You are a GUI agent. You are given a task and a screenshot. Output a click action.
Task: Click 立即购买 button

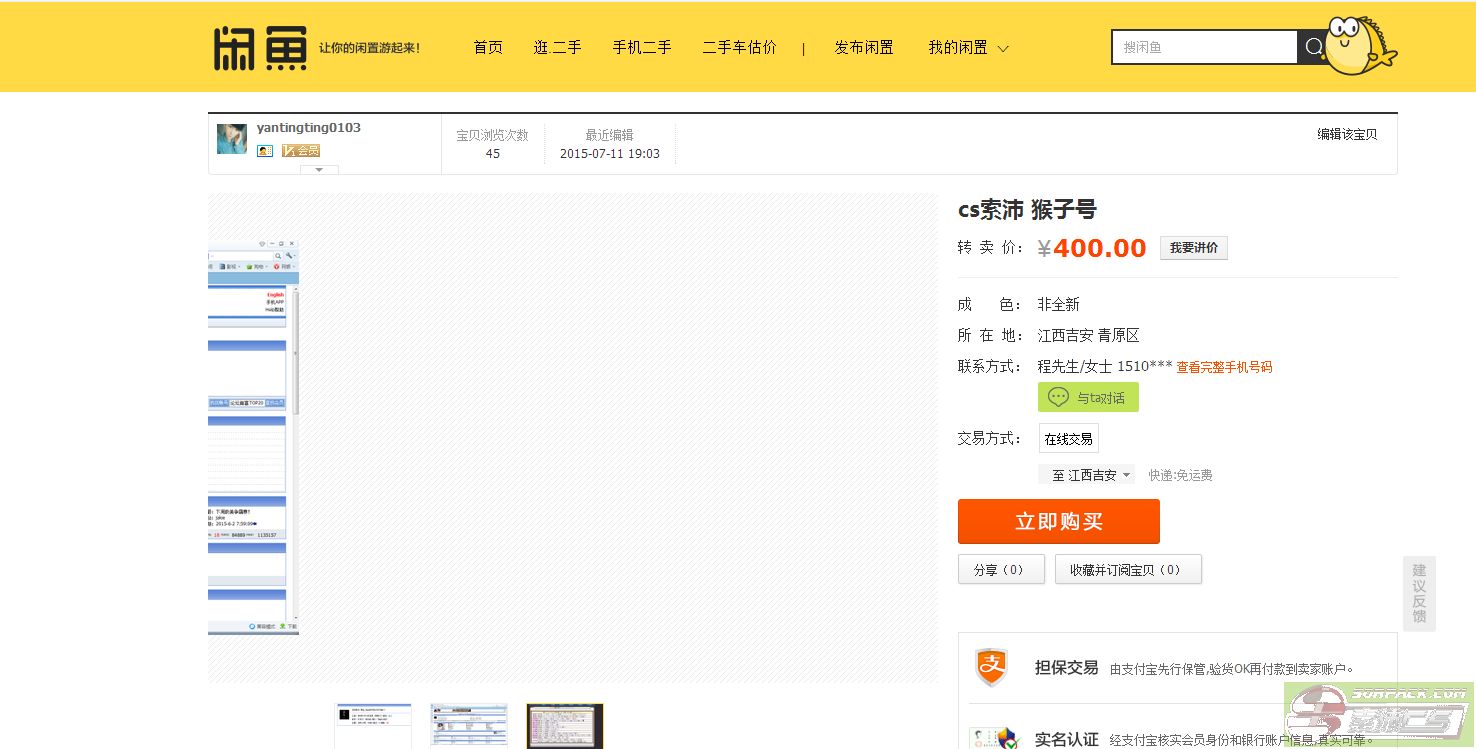[1058, 521]
